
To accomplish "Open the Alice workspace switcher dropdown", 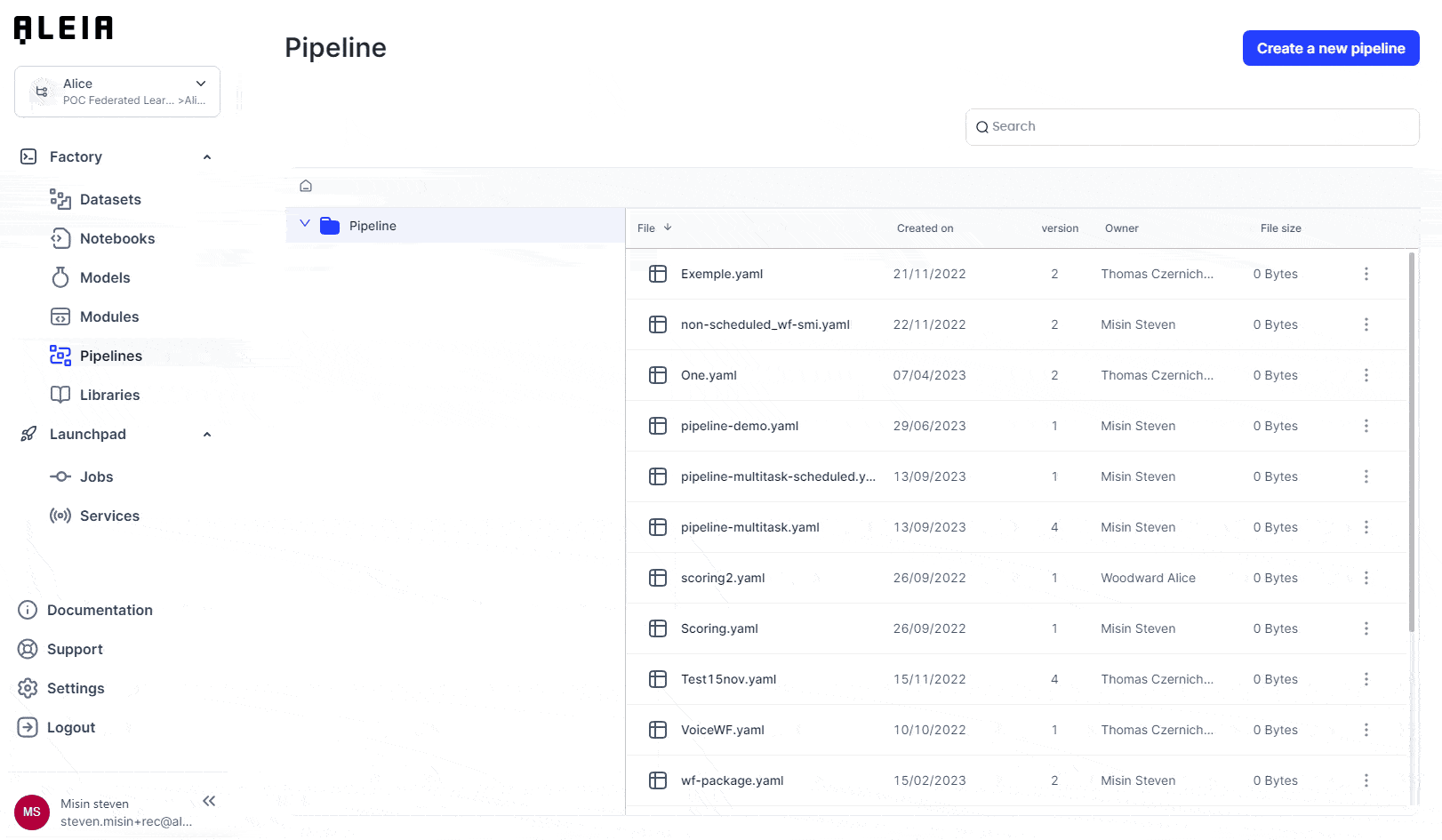I will pos(199,83).
